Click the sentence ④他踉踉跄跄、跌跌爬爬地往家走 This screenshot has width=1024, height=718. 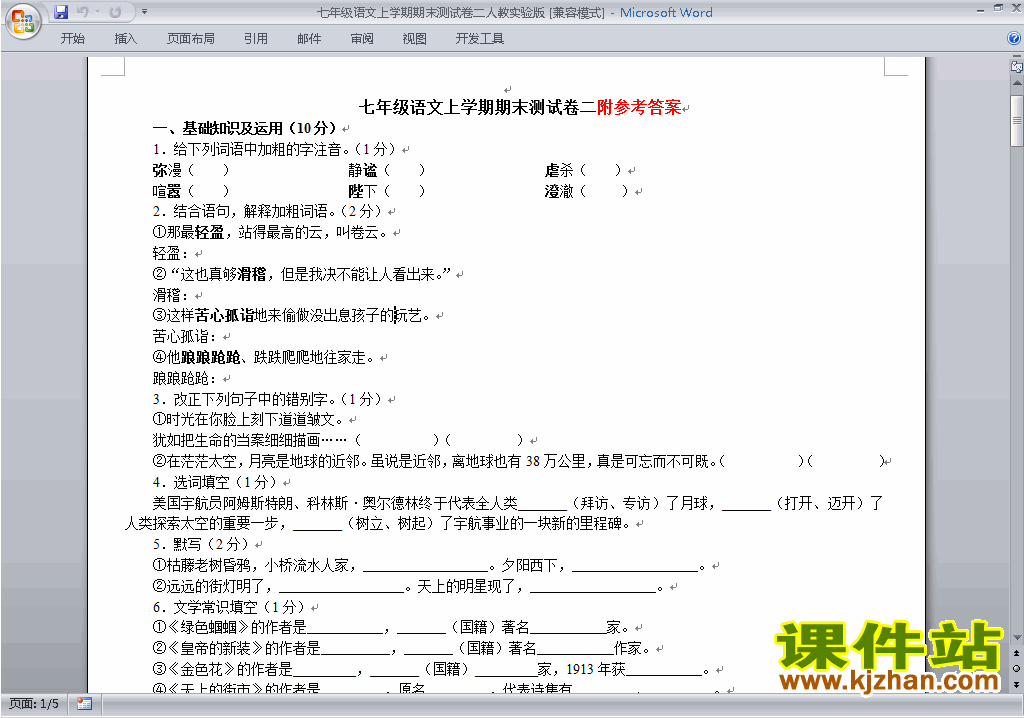263,357
